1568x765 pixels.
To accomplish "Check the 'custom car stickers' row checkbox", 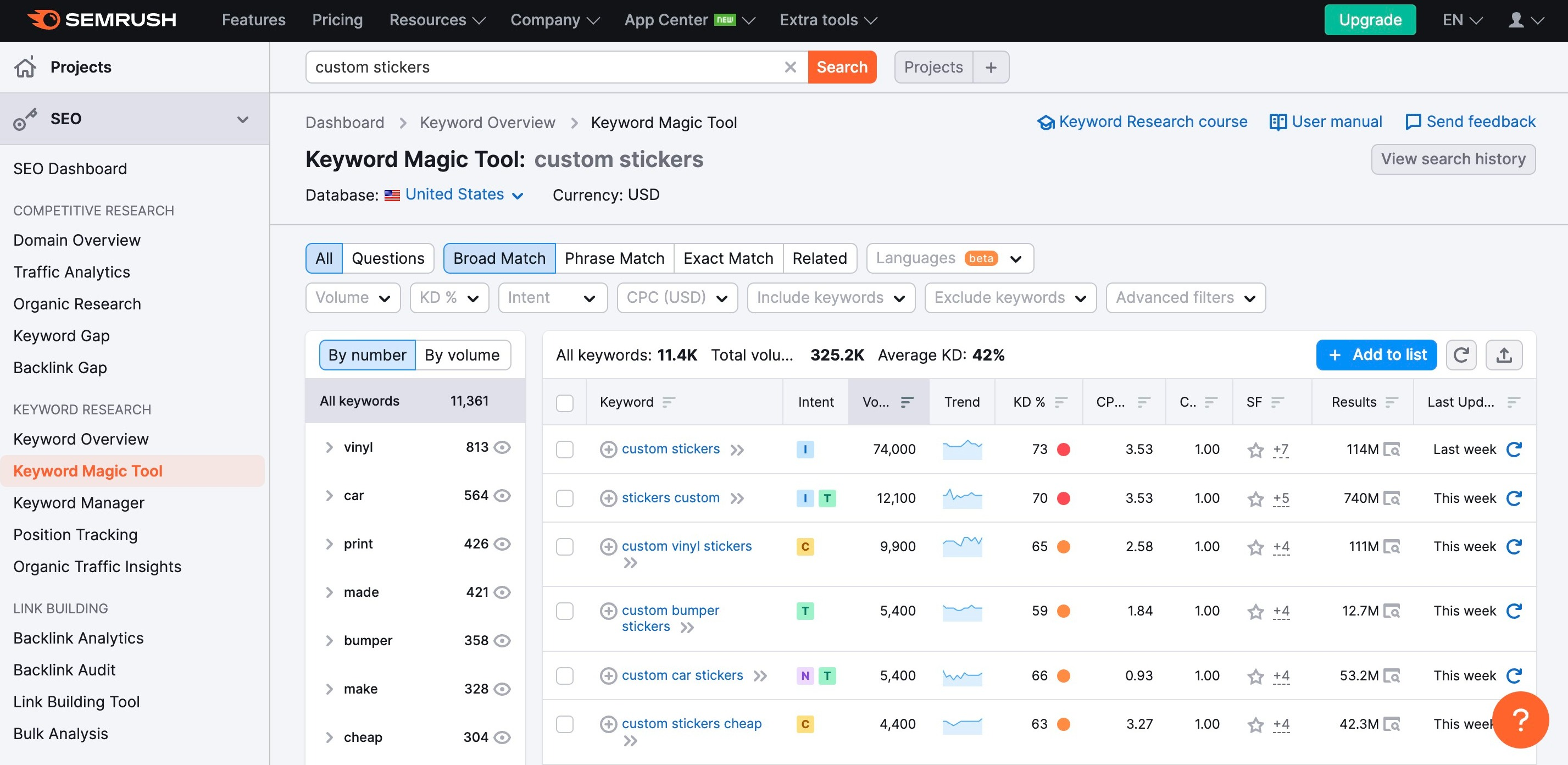I will coord(564,675).
